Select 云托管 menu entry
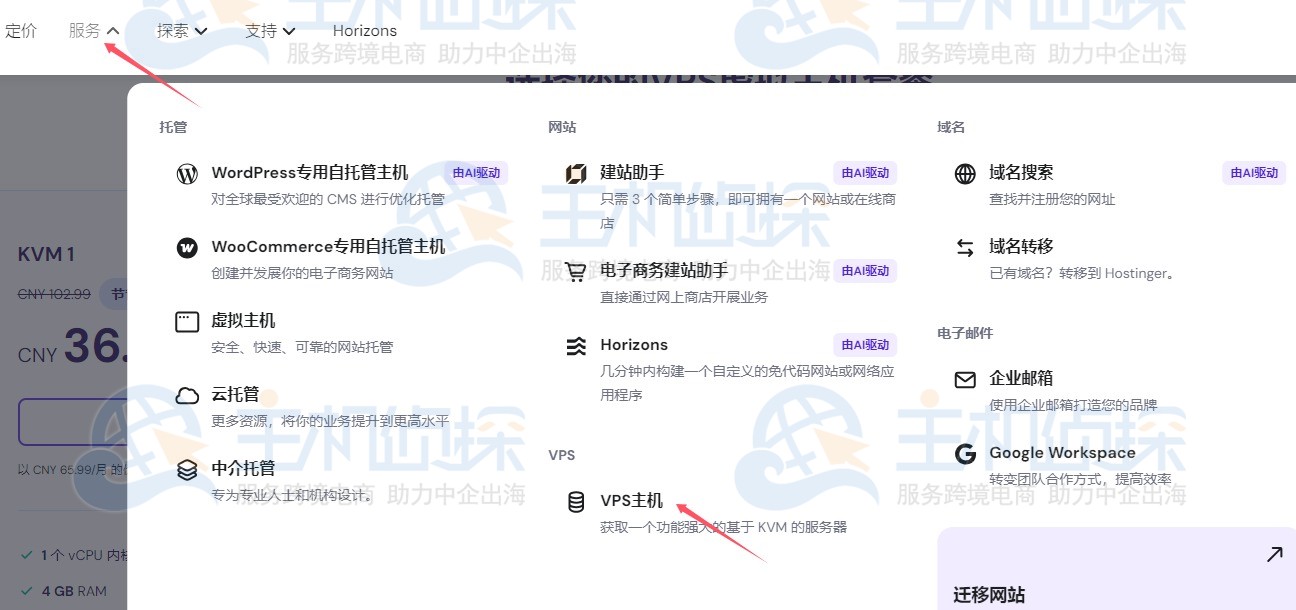1296x610 pixels. click(x=235, y=394)
